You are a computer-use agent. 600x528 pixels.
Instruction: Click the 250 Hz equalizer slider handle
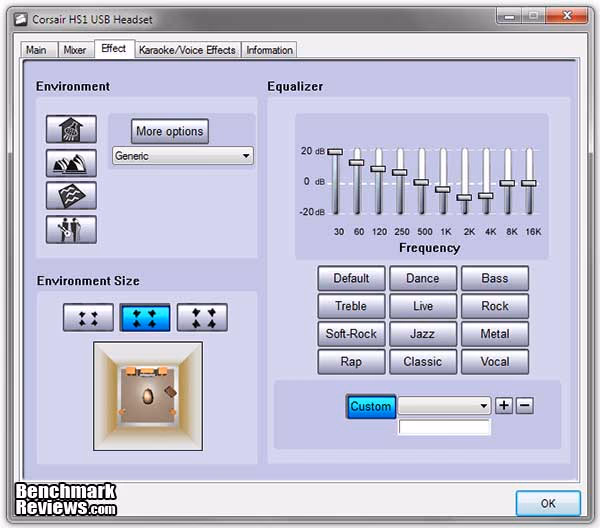[399, 172]
